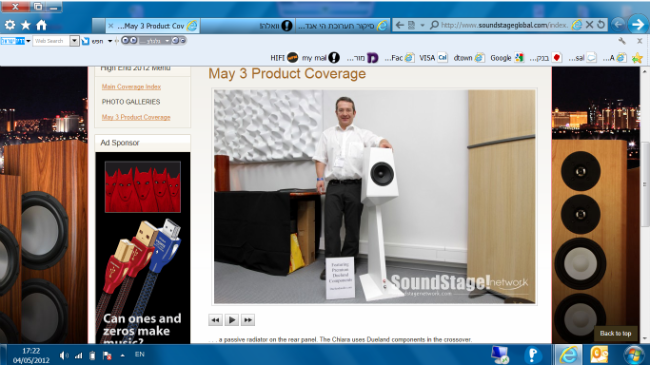Open a blank new tab
The image size is (650, 365).
point(99,26)
